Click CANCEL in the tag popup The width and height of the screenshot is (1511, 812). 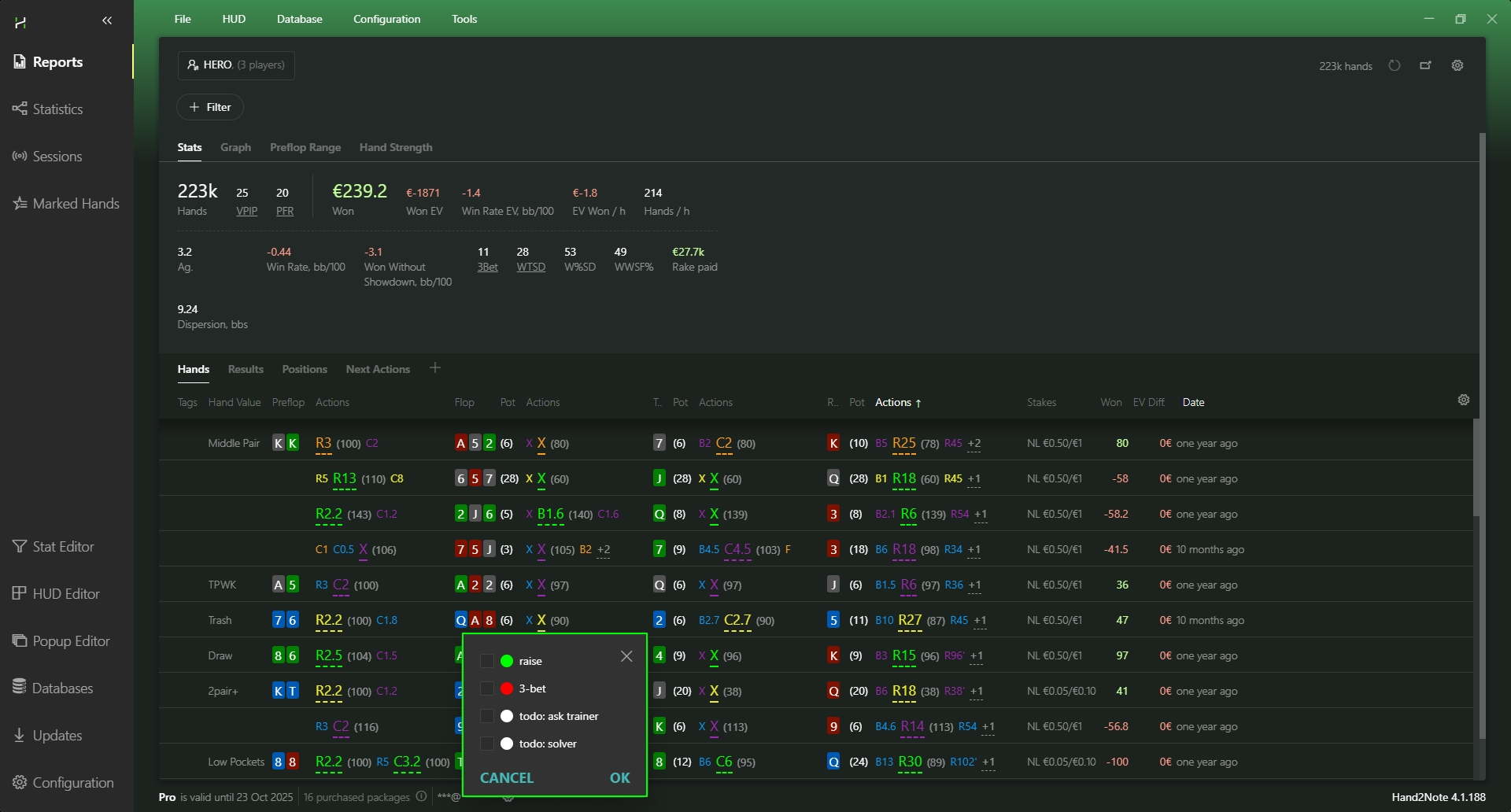(507, 777)
